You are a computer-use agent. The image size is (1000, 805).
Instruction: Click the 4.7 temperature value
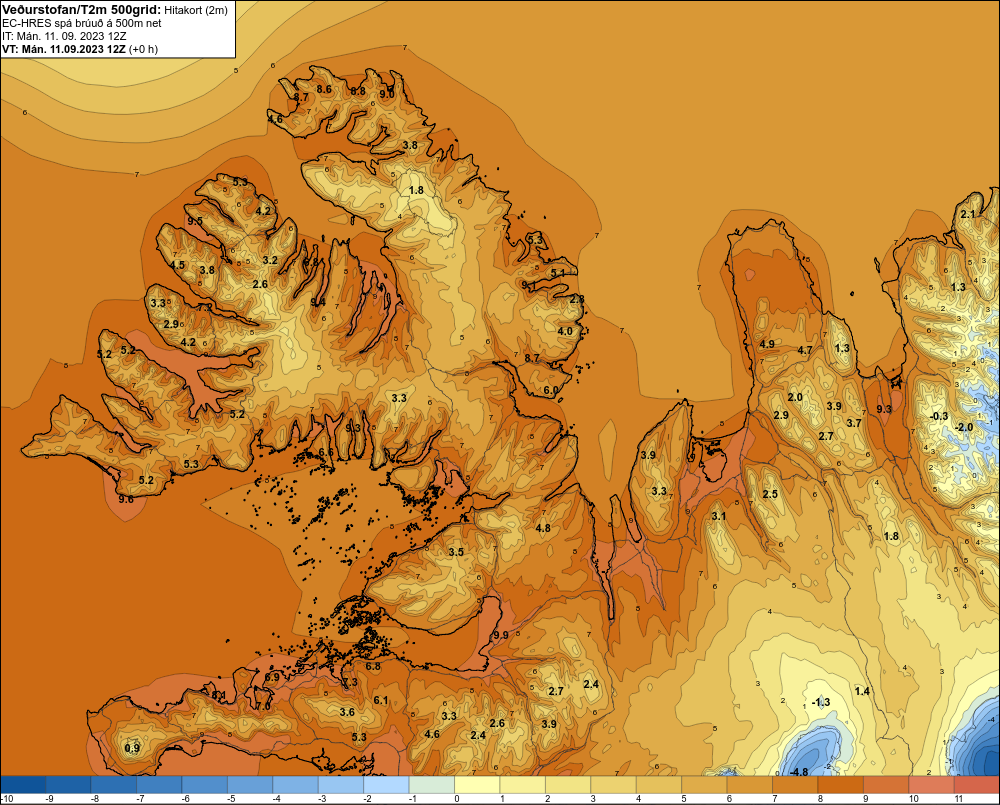(805, 350)
